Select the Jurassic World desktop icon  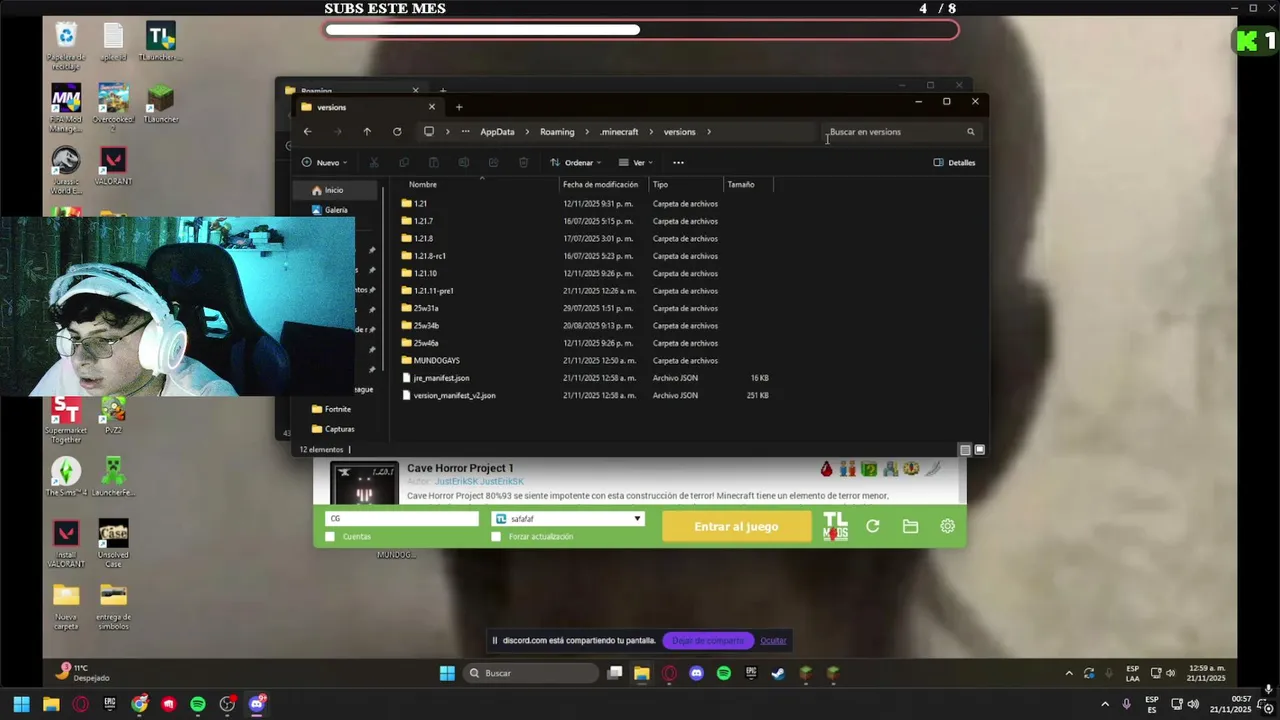[x=66, y=170]
